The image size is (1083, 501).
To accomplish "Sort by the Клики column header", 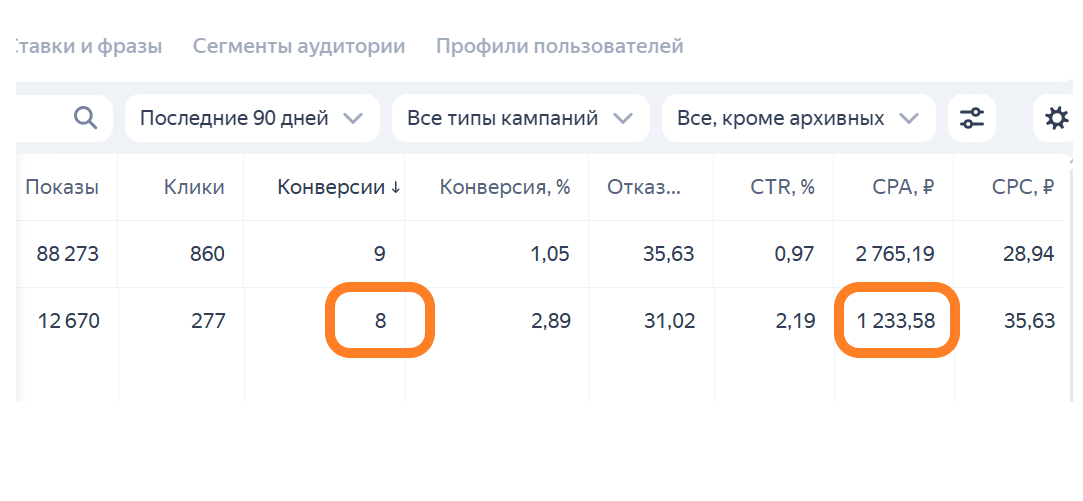I will (x=195, y=187).
